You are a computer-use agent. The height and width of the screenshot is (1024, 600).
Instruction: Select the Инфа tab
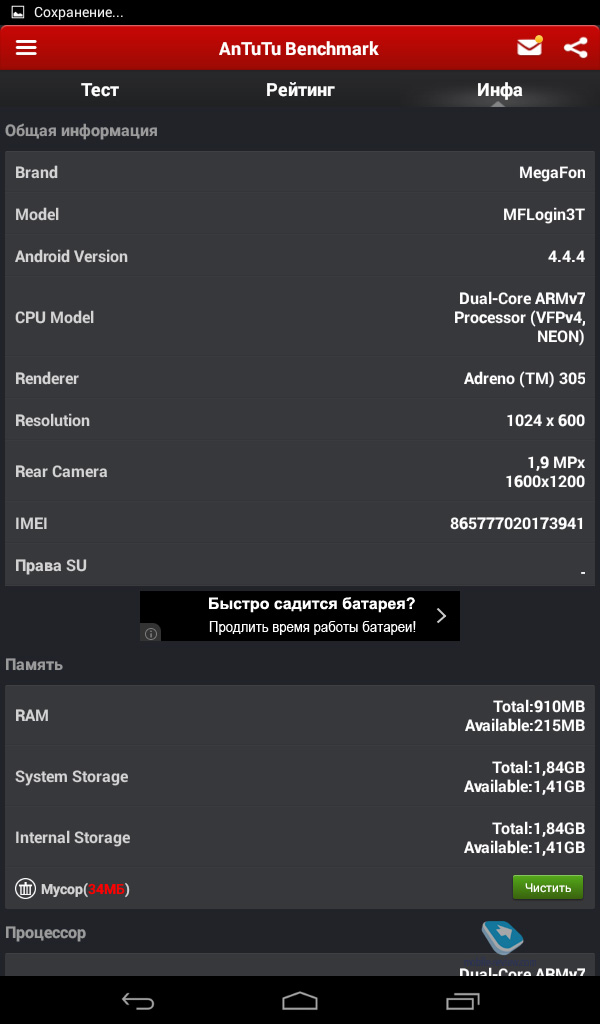pyautogui.click(x=499, y=90)
